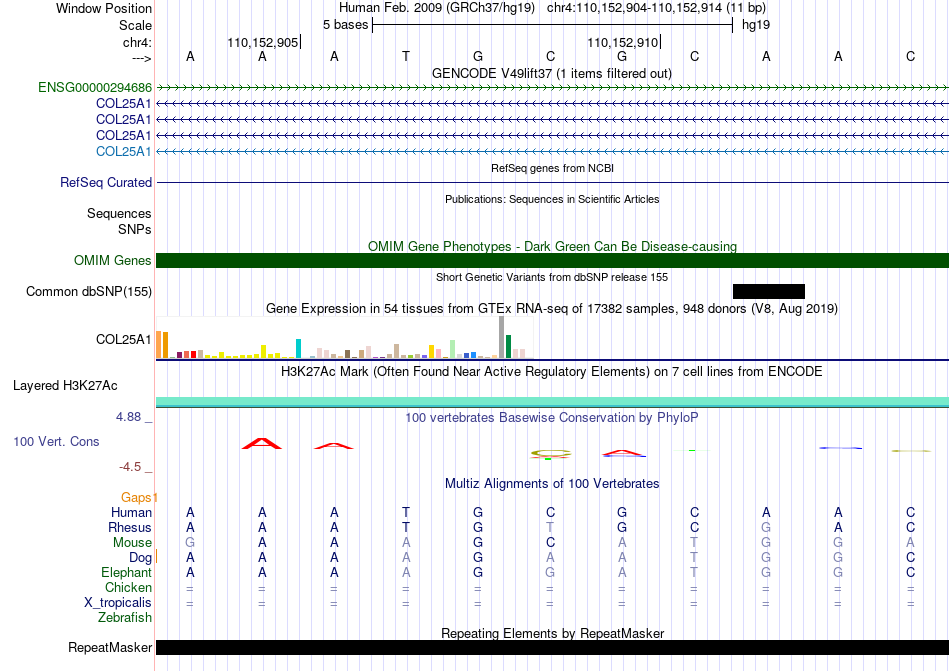This screenshot has width=950, height=671.
Task: Select the Human species label
Action: [x=131, y=512]
